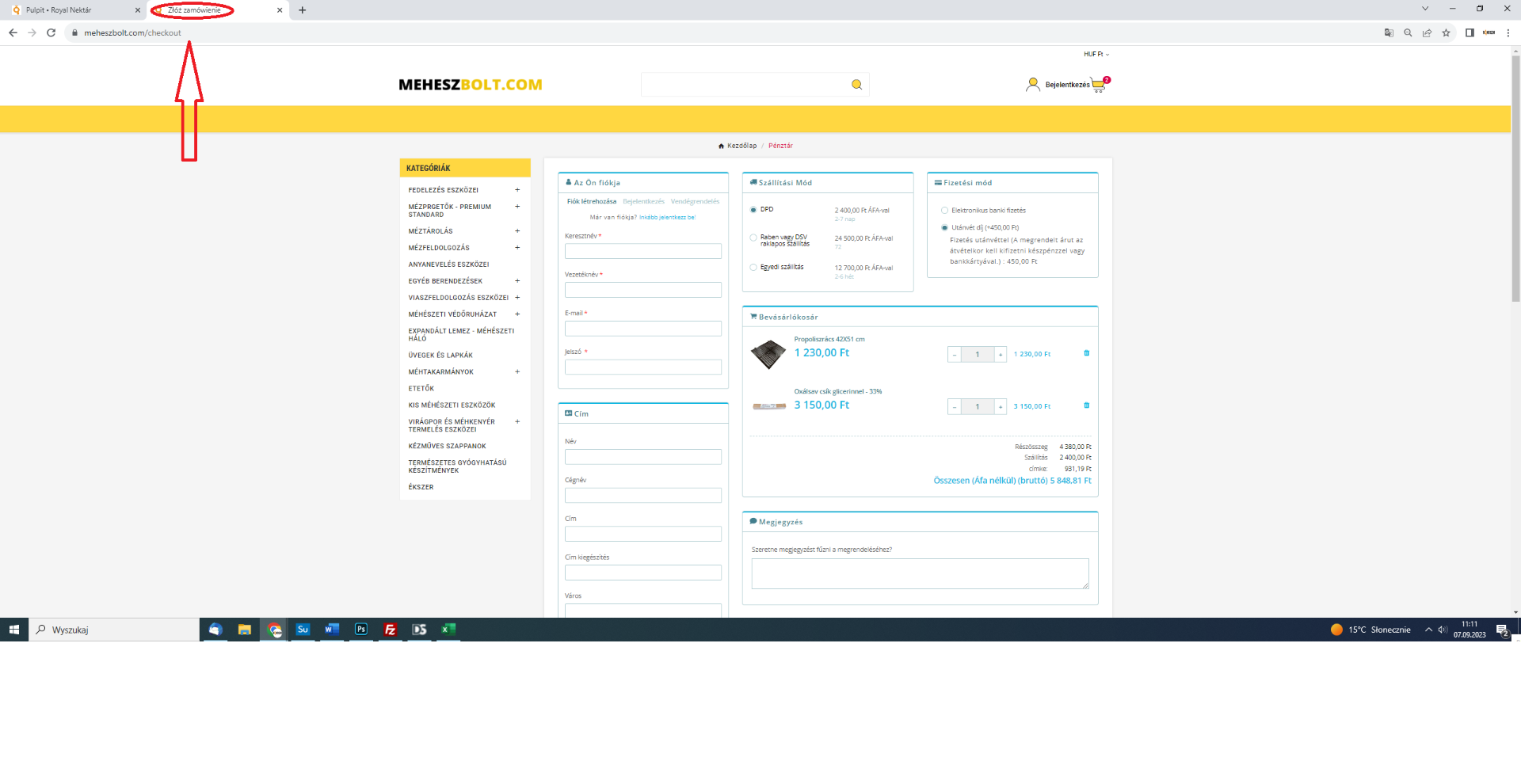Screen dimensions: 1521x784
Task: Select DPD shipping method
Action: tap(753, 210)
